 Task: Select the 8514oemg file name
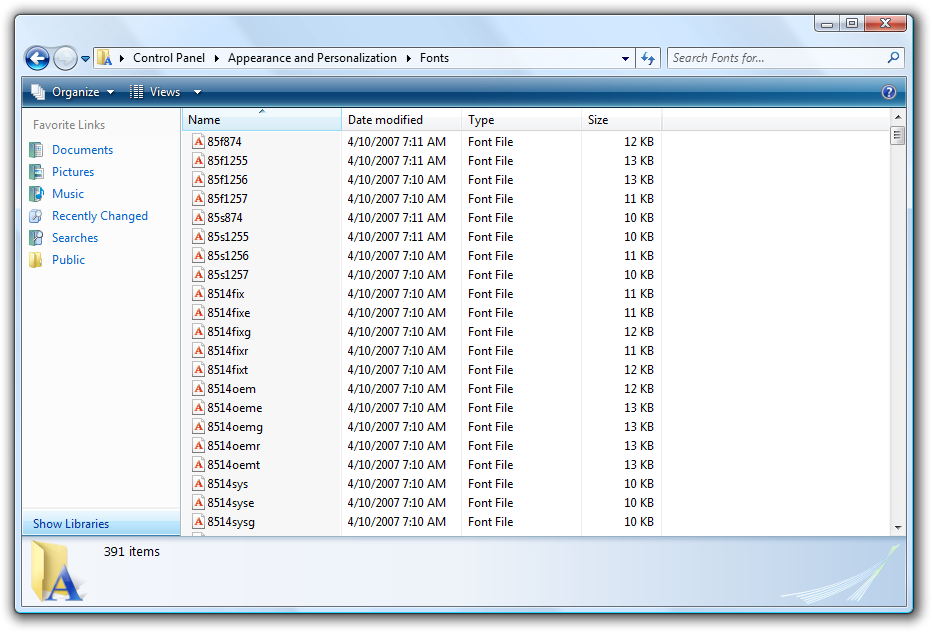[x=235, y=427]
